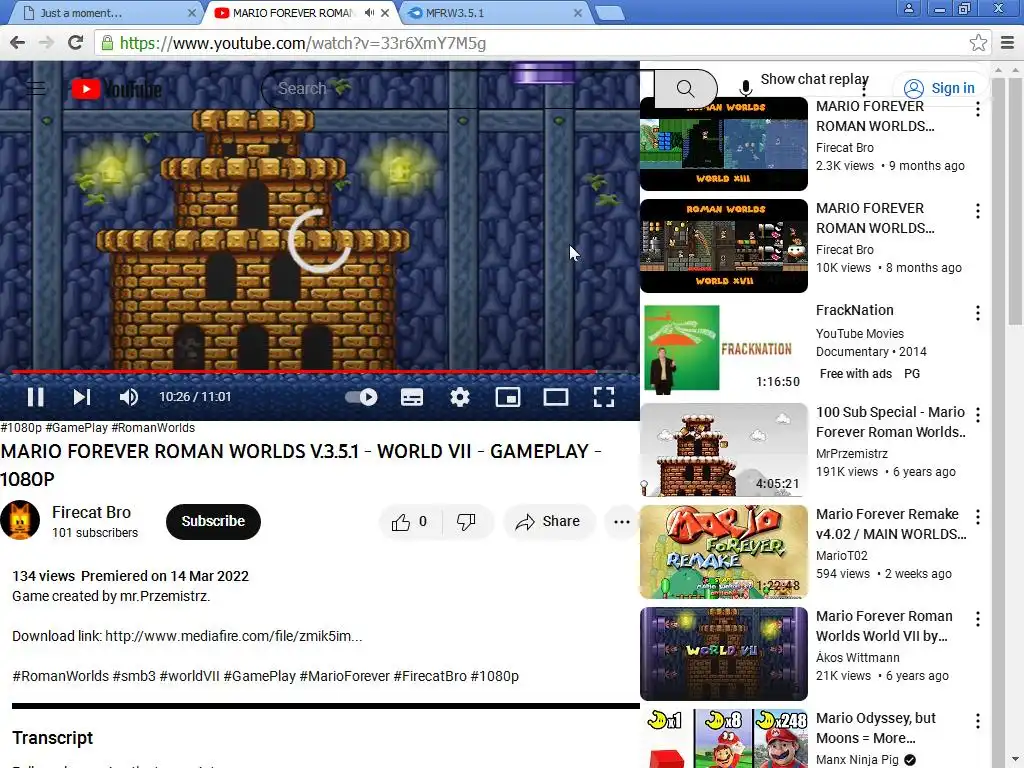Subscribe to Firecat Bro
The image size is (1024, 768).
(x=213, y=521)
